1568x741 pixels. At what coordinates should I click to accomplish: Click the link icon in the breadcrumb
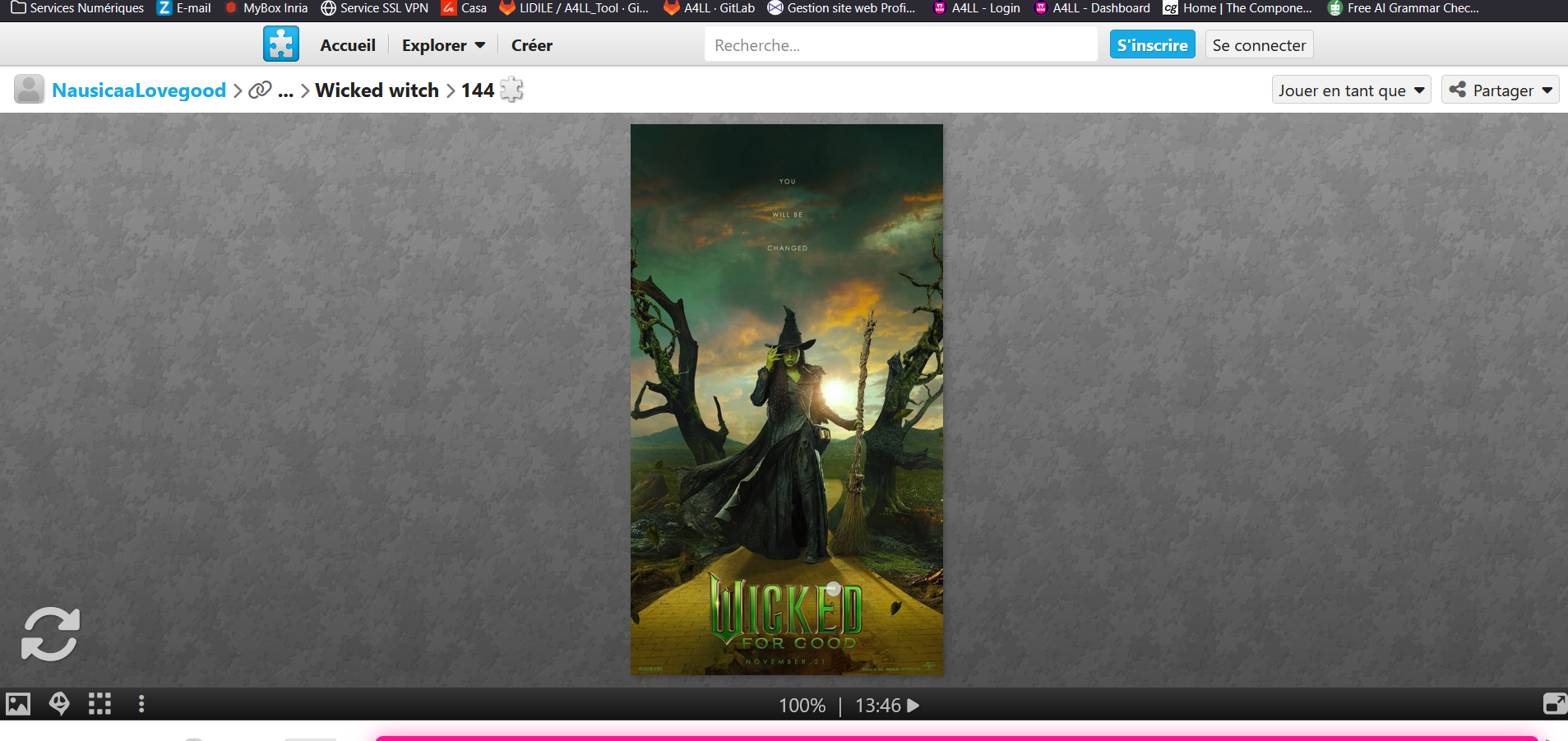(260, 90)
